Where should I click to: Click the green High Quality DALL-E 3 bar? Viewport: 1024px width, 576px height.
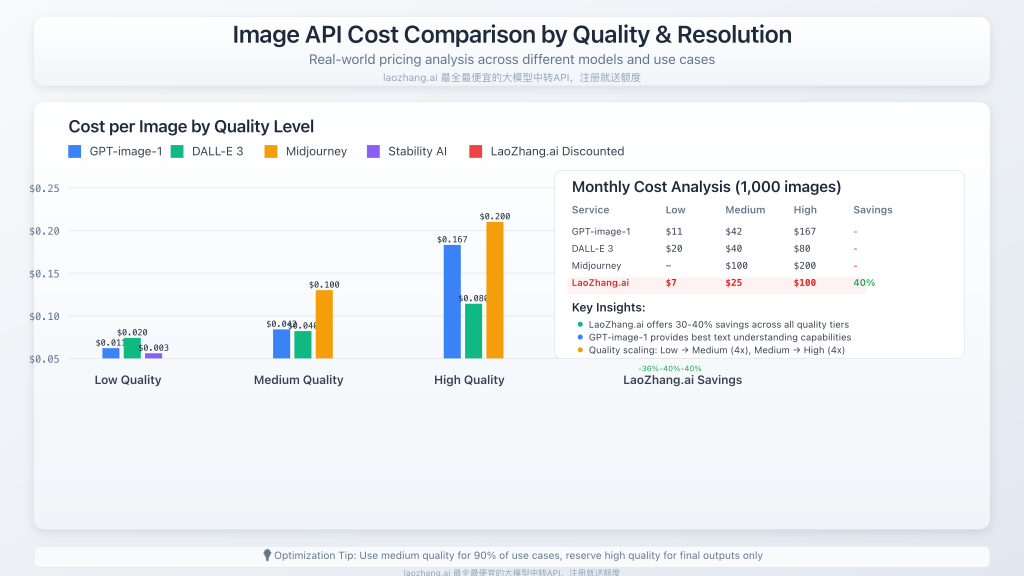click(473, 331)
